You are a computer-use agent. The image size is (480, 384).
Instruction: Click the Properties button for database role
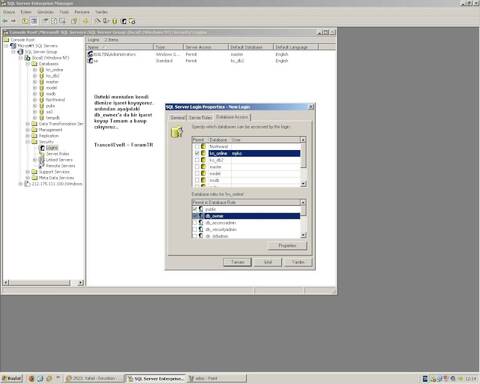[287, 245]
